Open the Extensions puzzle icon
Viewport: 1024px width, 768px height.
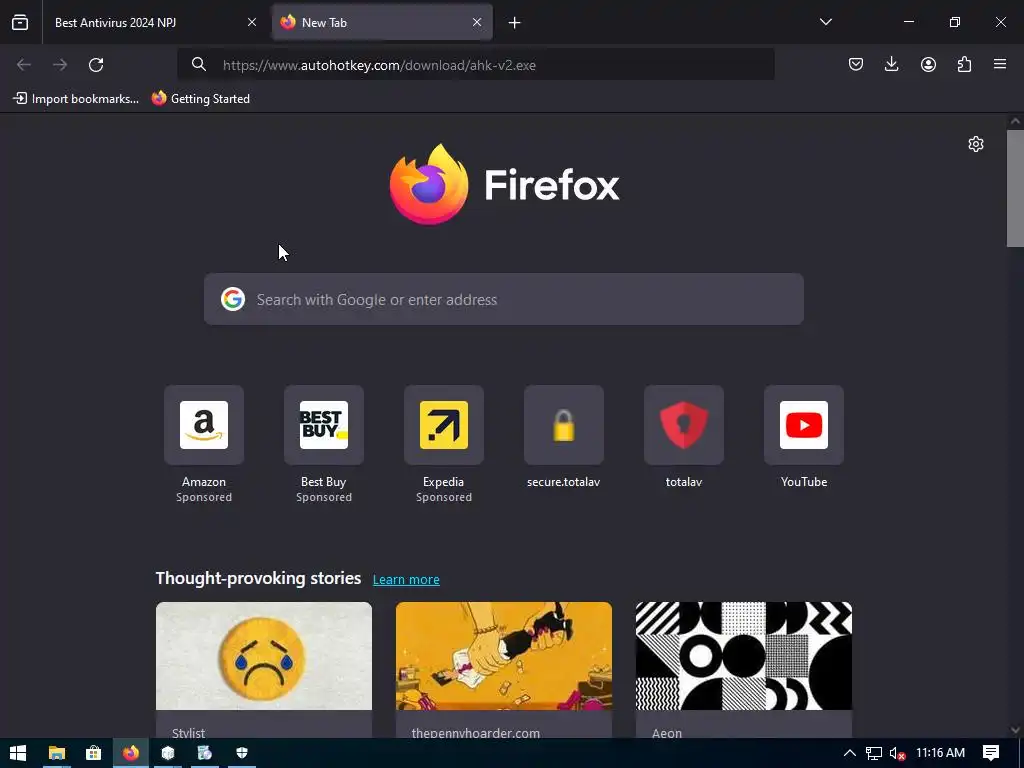(964, 65)
